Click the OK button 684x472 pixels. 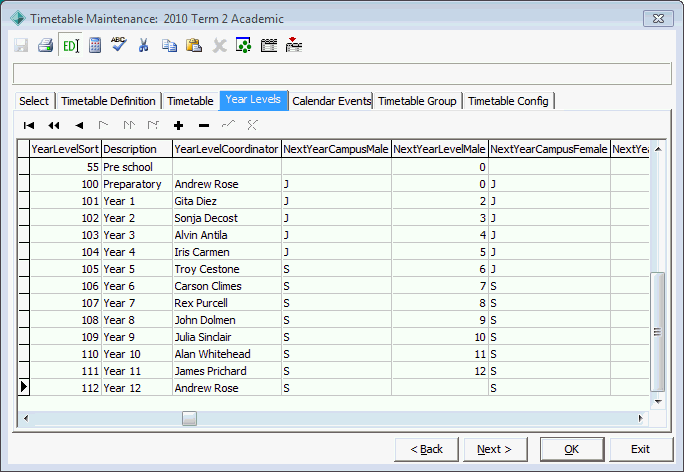(572, 449)
